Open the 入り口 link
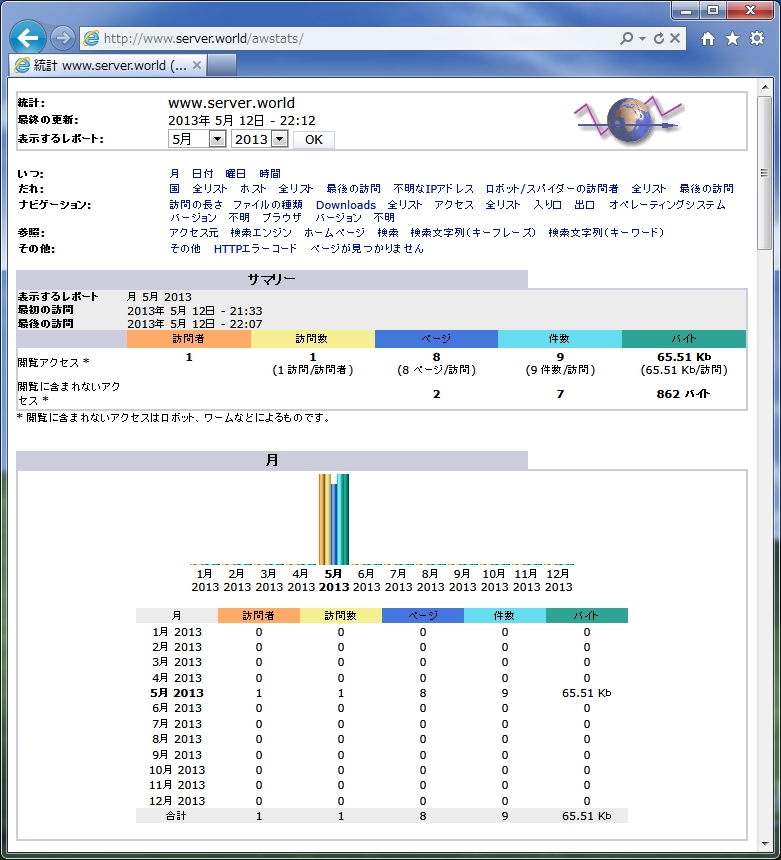This screenshot has width=781, height=860. coord(548,205)
